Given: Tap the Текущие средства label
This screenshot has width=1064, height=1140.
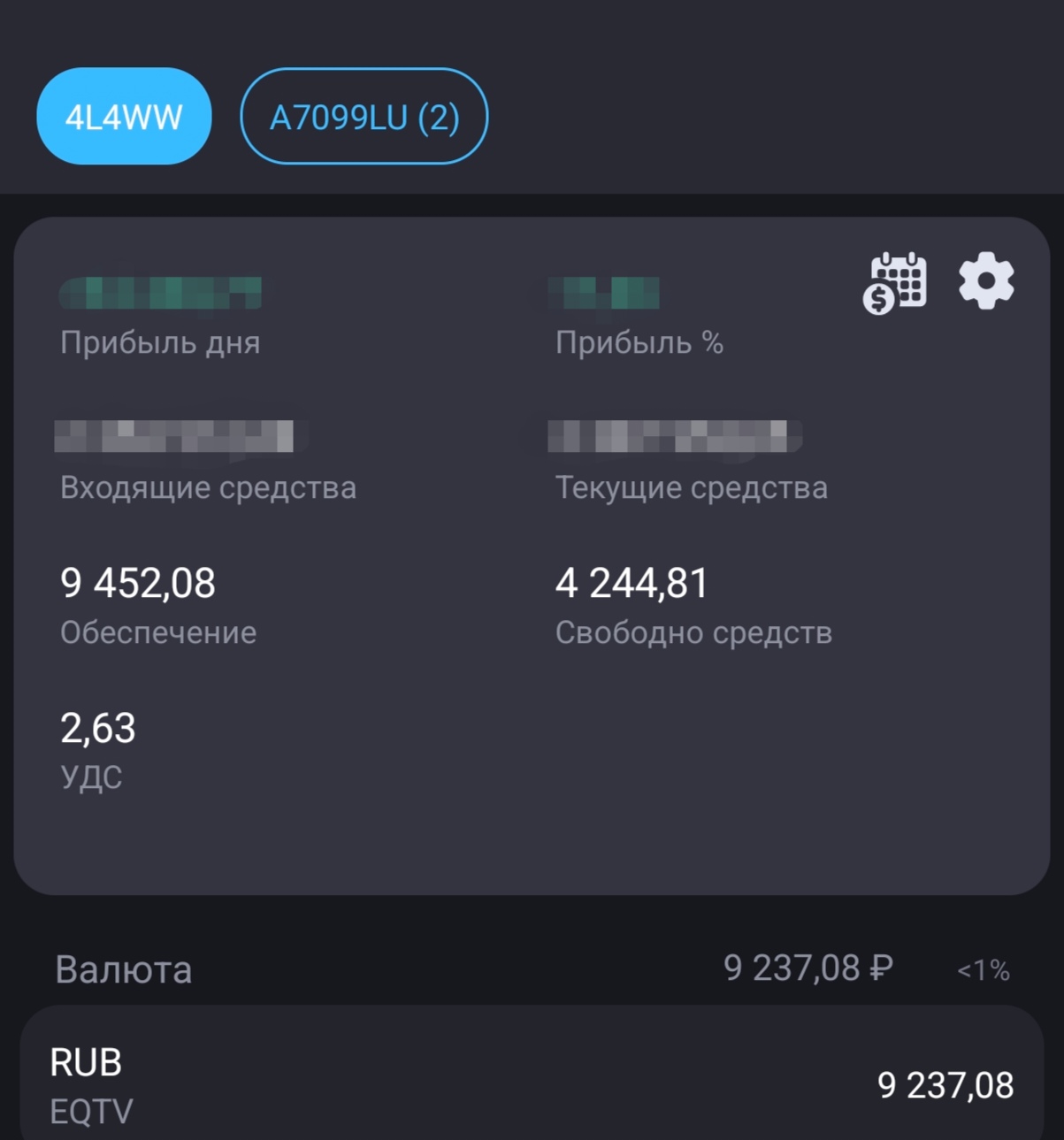Looking at the screenshot, I should pyautogui.click(x=691, y=488).
